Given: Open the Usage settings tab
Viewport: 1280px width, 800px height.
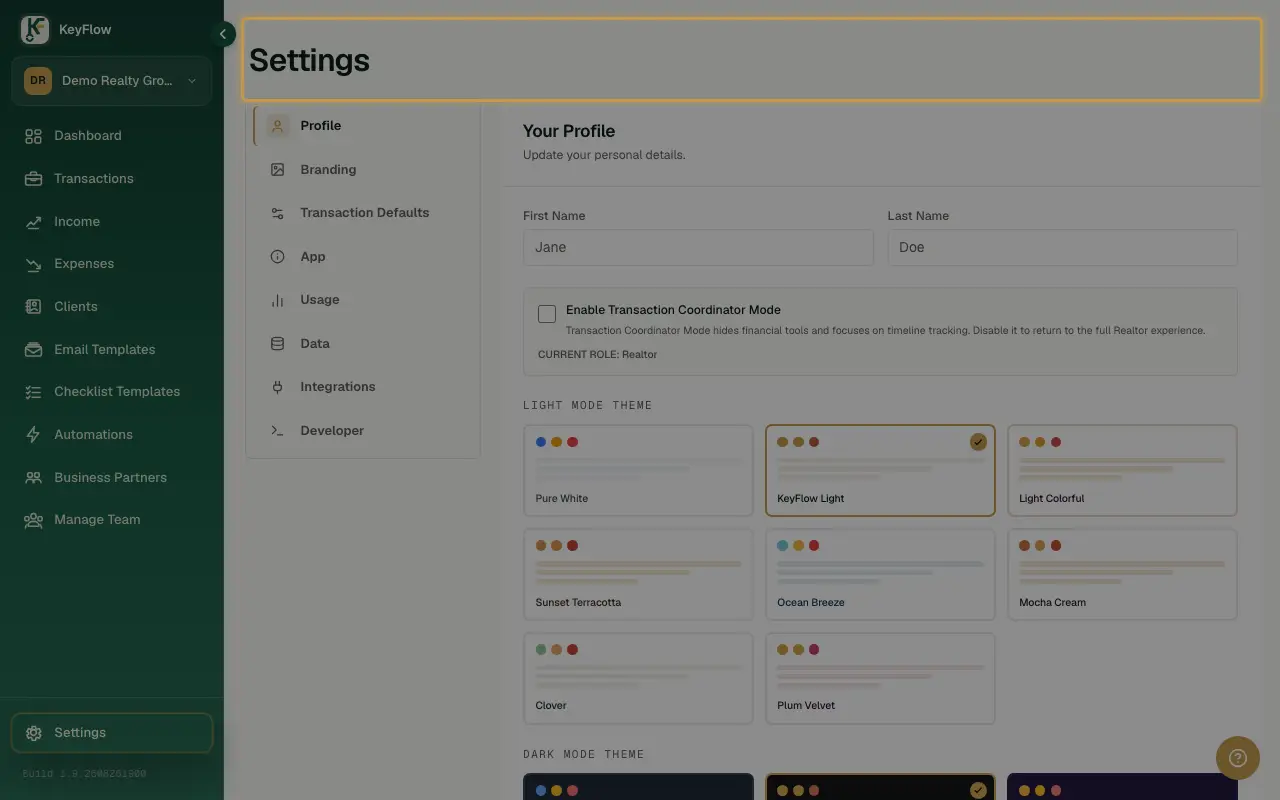Looking at the screenshot, I should (363, 300).
